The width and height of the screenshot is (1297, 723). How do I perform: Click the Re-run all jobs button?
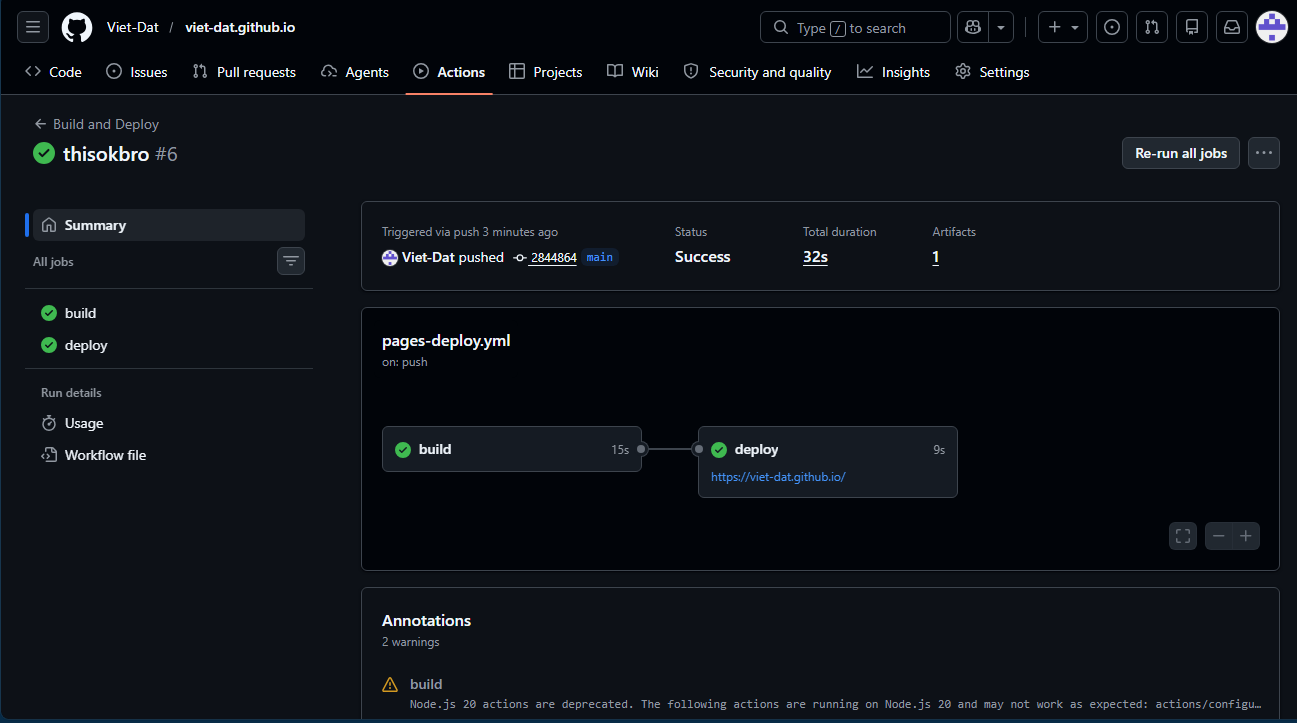pyautogui.click(x=1181, y=153)
